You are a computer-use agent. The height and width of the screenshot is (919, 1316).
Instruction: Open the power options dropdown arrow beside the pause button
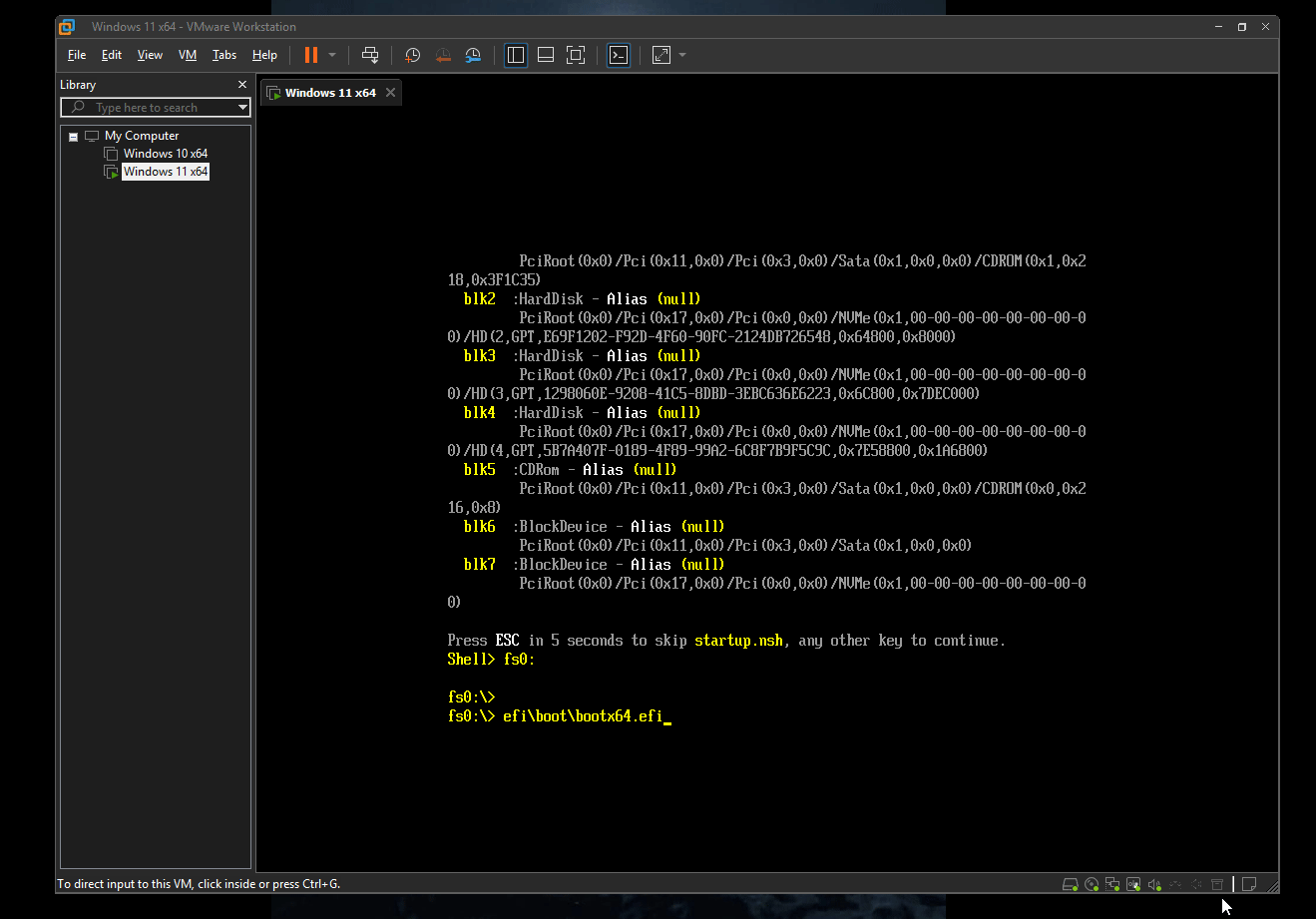click(x=332, y=55)
